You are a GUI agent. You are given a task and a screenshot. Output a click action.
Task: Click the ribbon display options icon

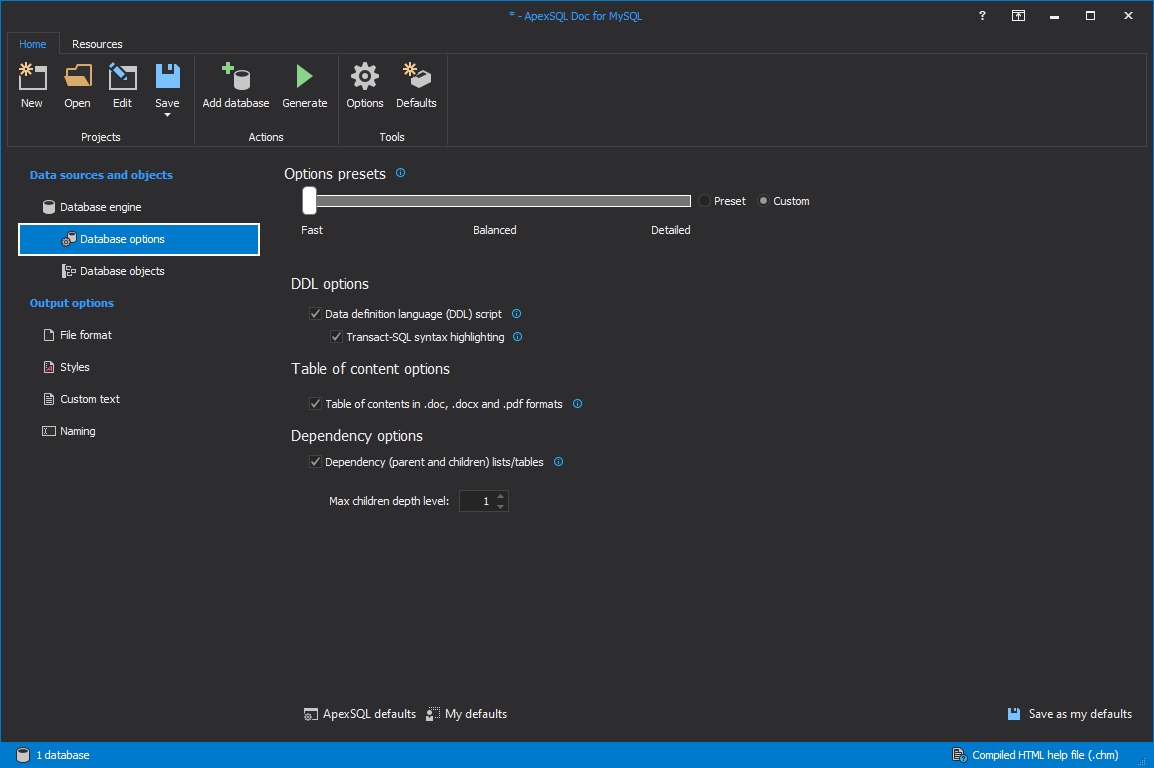[1019, 15]
